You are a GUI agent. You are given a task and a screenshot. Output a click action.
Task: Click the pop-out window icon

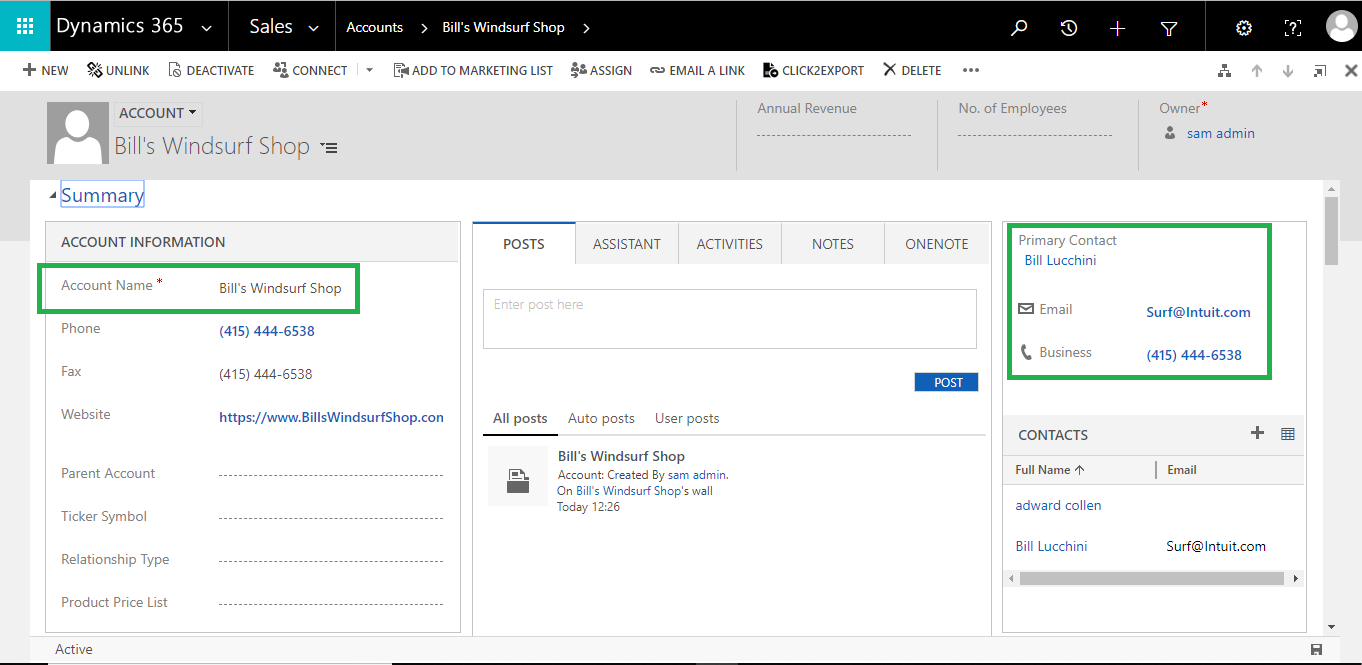click(1320, 71)
